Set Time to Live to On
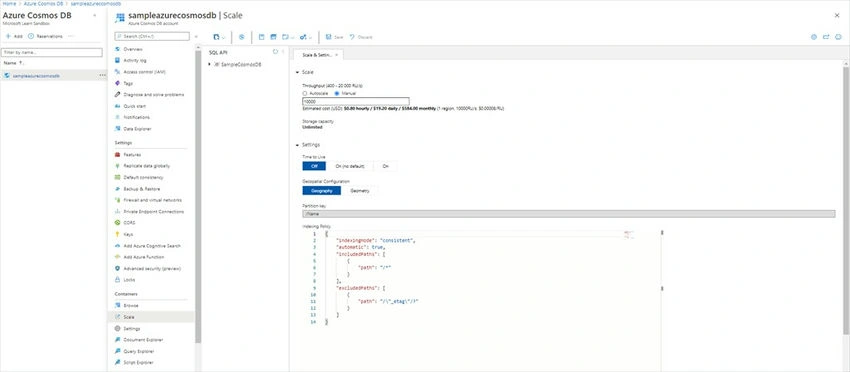The width and height of the screenshot is (850, 372). (x=385, y=166)
